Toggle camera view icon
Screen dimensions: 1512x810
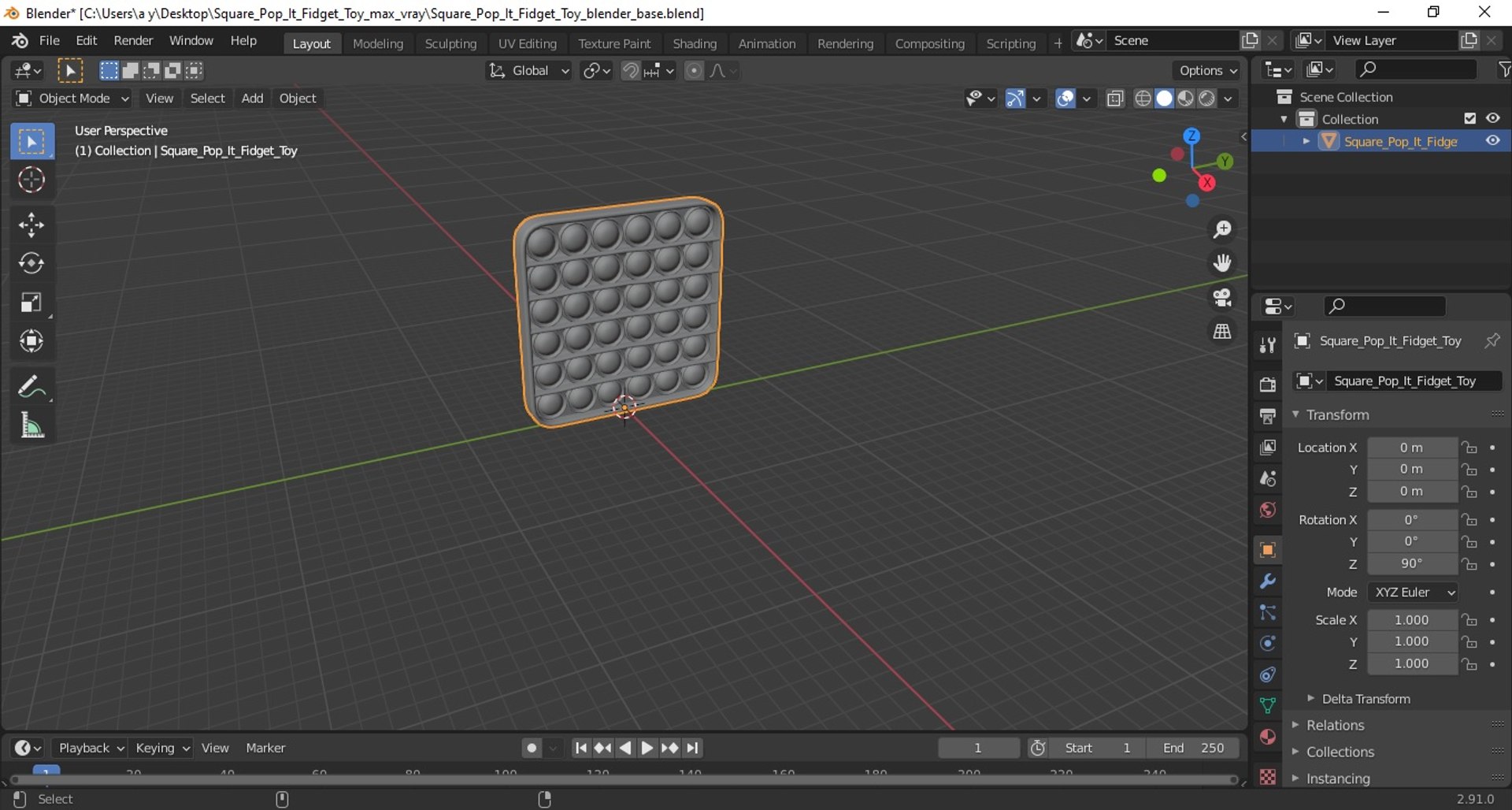point(1222,297)
